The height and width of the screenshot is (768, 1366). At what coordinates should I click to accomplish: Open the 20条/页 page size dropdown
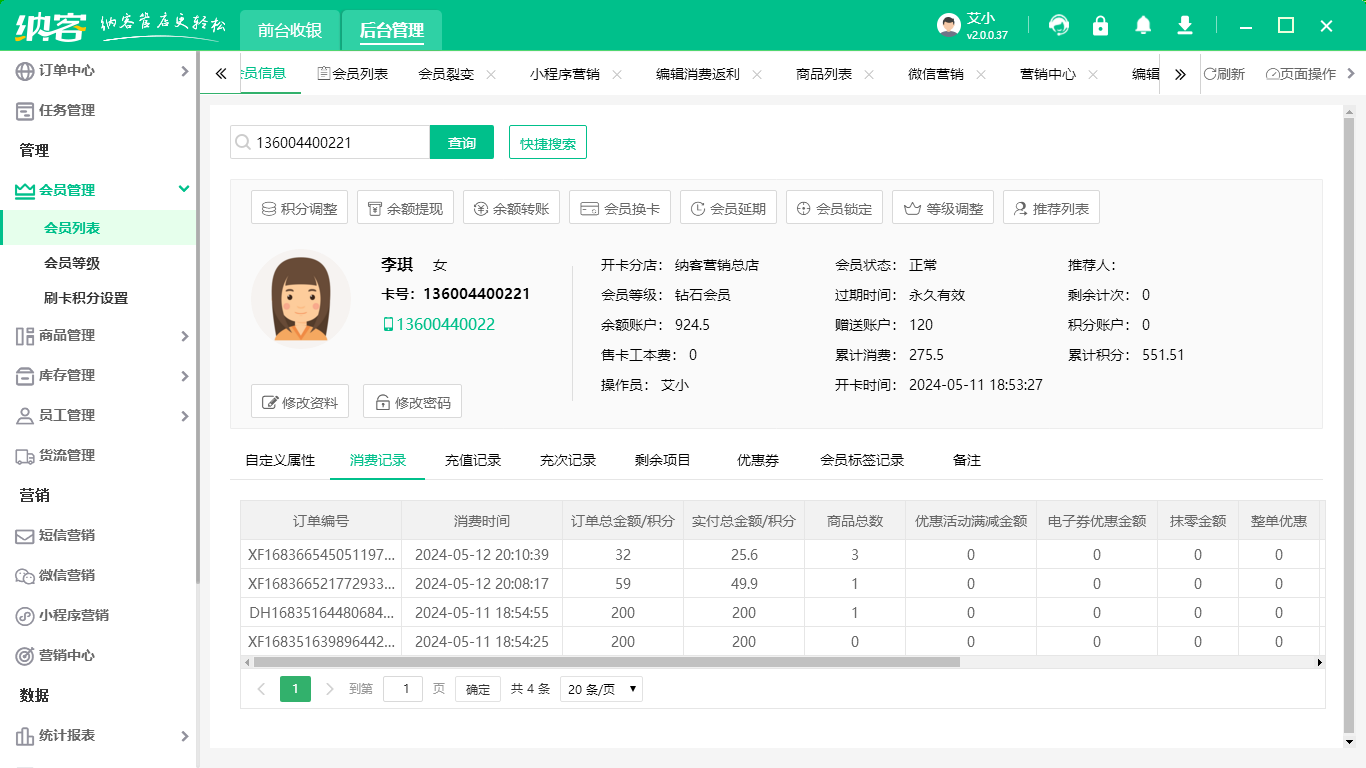(x=600, y=689)
